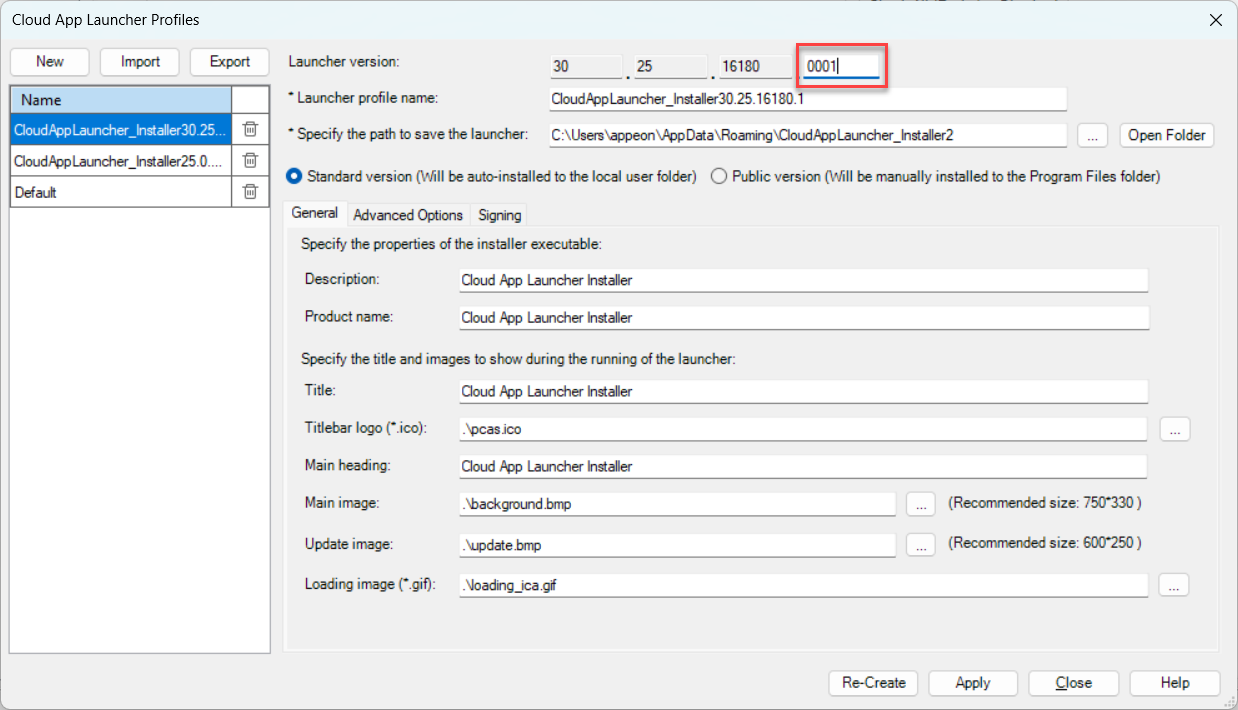Browse for the launcher save path
The image size is (1238, 710).
(x=1092, y=136)
